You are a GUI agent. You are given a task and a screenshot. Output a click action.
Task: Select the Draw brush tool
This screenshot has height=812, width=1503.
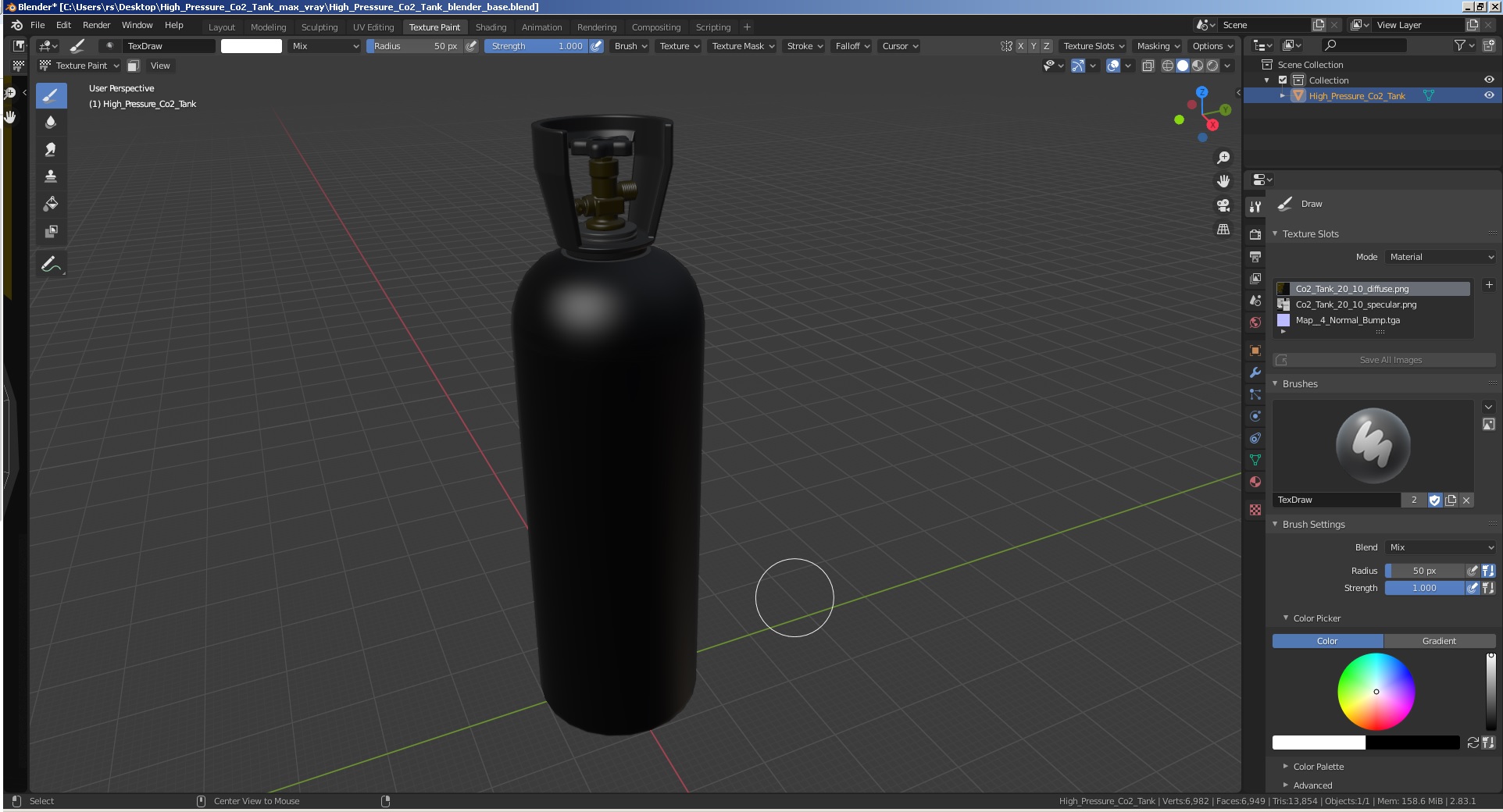(51, 96)
